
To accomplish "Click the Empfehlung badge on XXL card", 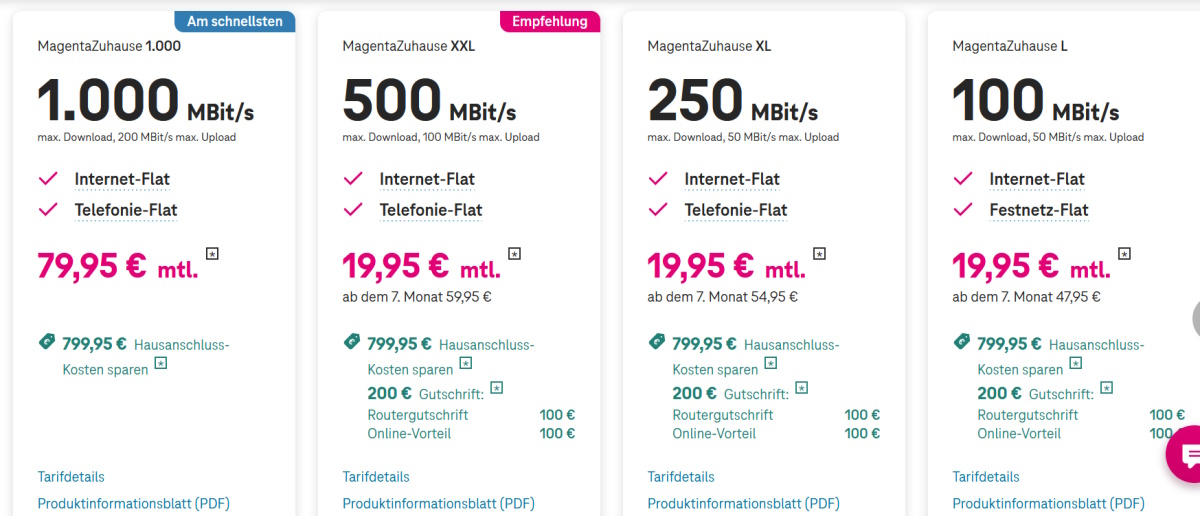I will click(x=550, y=22).
